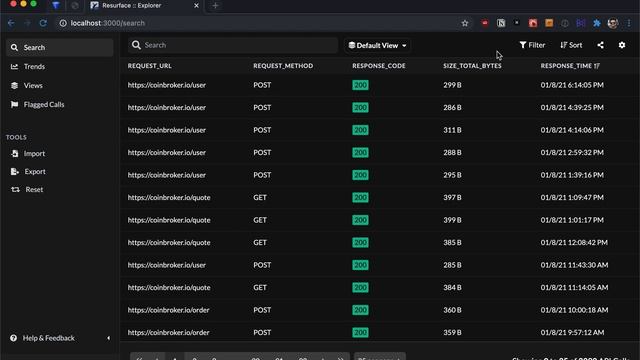Click the Export file icon

[15, 171]
